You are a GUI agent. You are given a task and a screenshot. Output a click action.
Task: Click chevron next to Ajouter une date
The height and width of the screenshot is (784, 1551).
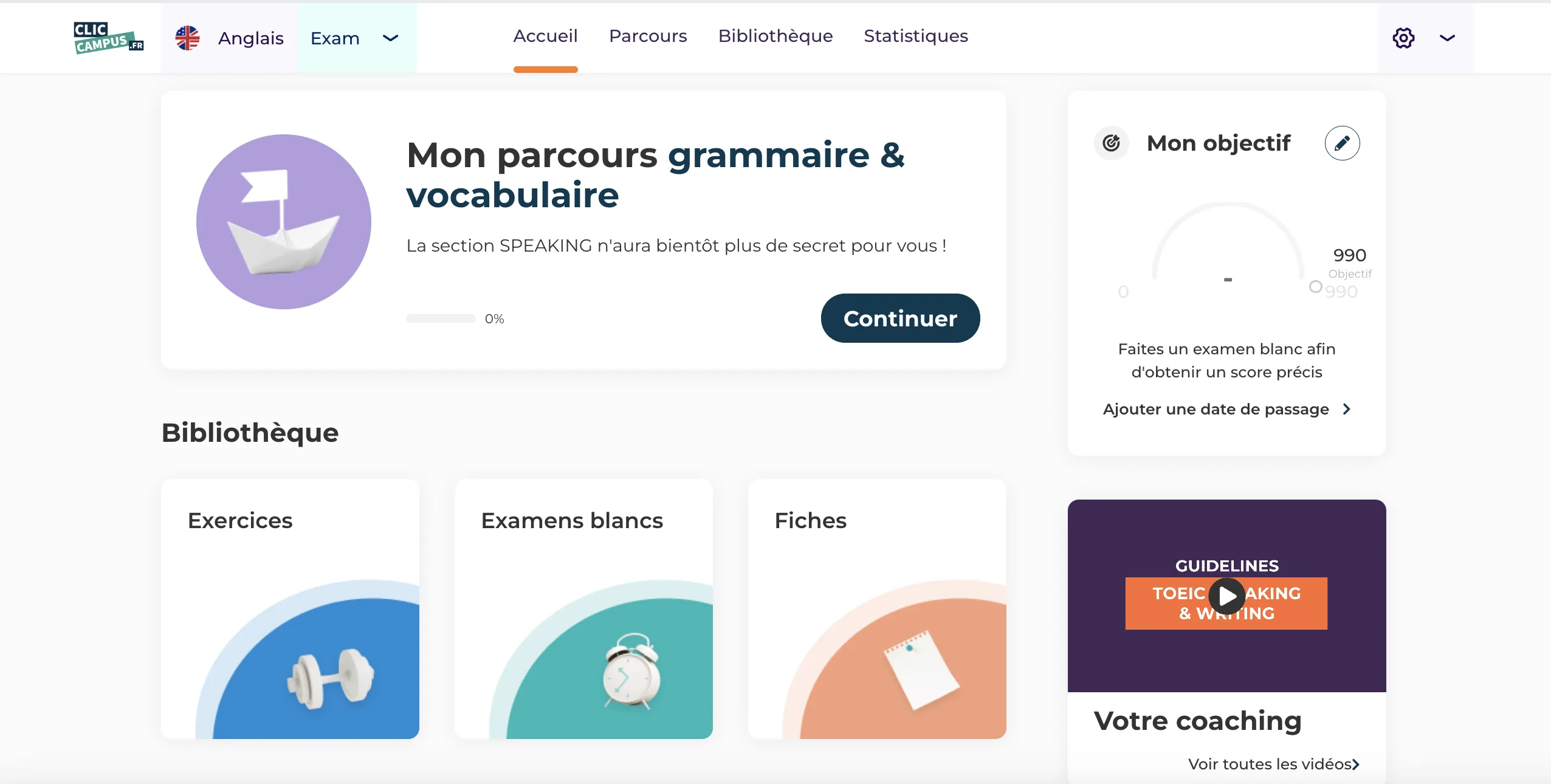(1347, 409)
